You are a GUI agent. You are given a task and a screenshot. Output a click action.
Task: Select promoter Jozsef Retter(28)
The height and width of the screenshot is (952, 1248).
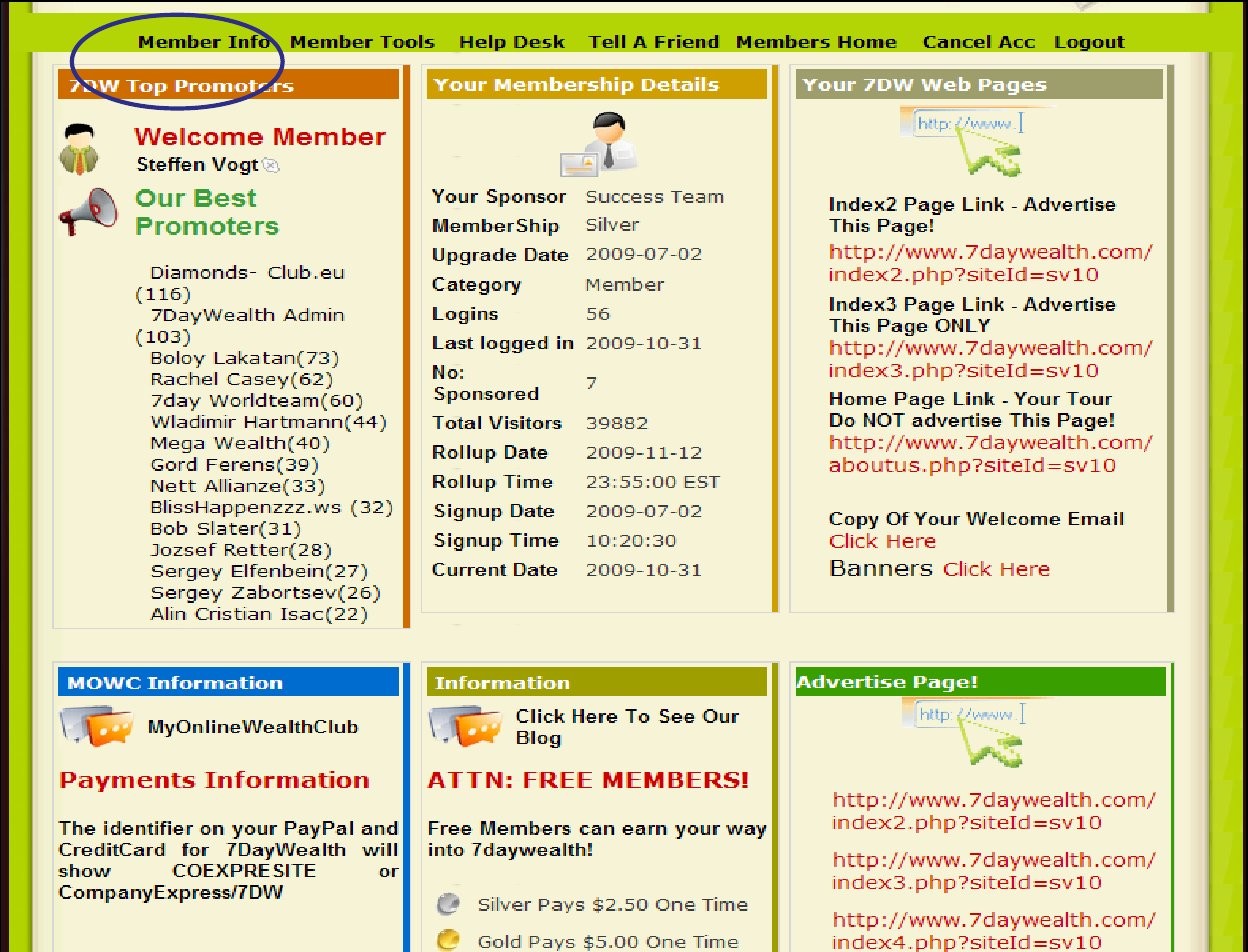[241, 550]
